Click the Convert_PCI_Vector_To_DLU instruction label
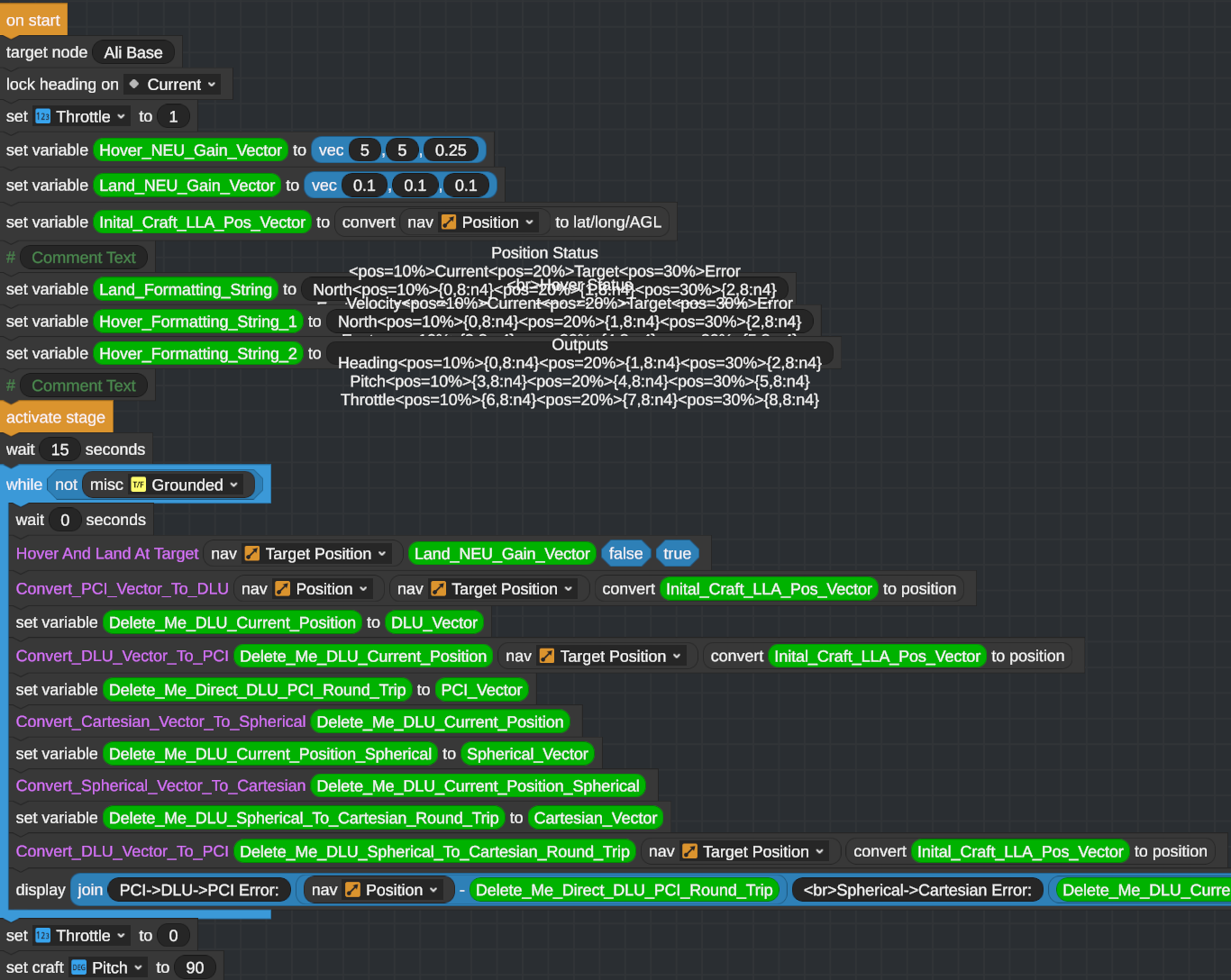The image size is (1231, 980). pyautogui.click(x=122, y=589)
